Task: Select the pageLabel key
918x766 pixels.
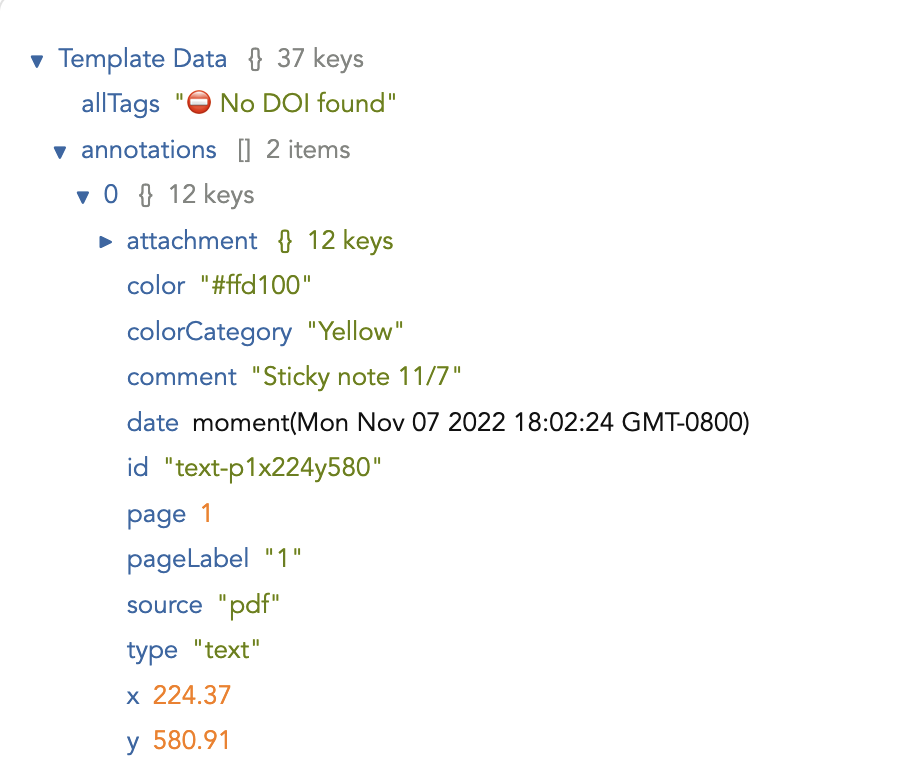Action: [x=188, y=559]
